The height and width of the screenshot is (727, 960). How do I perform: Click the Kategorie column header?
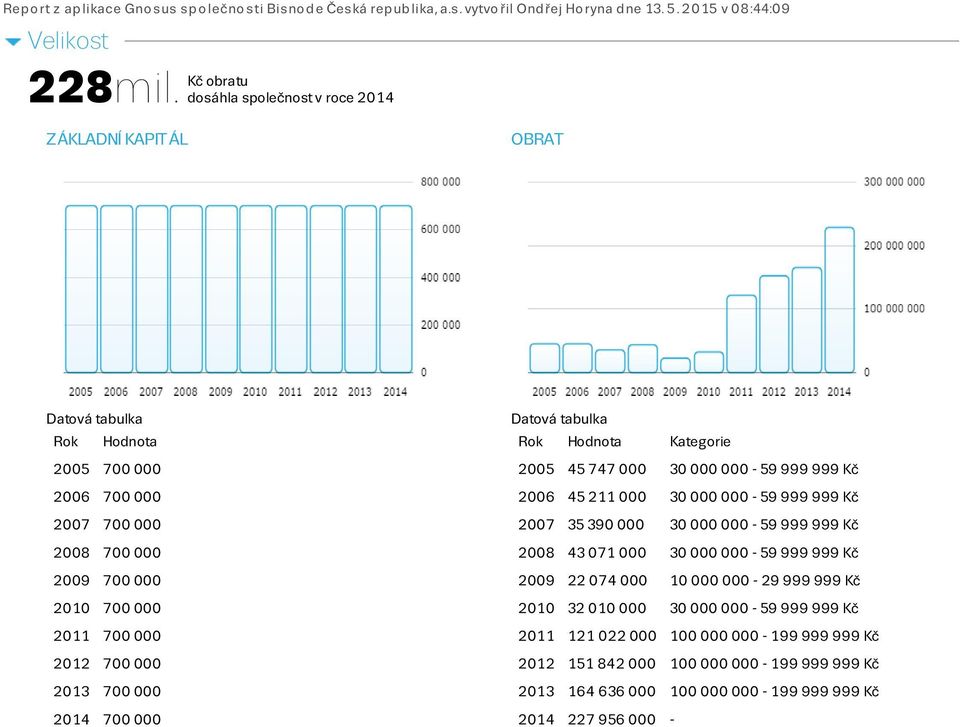(x=700, y=442)
